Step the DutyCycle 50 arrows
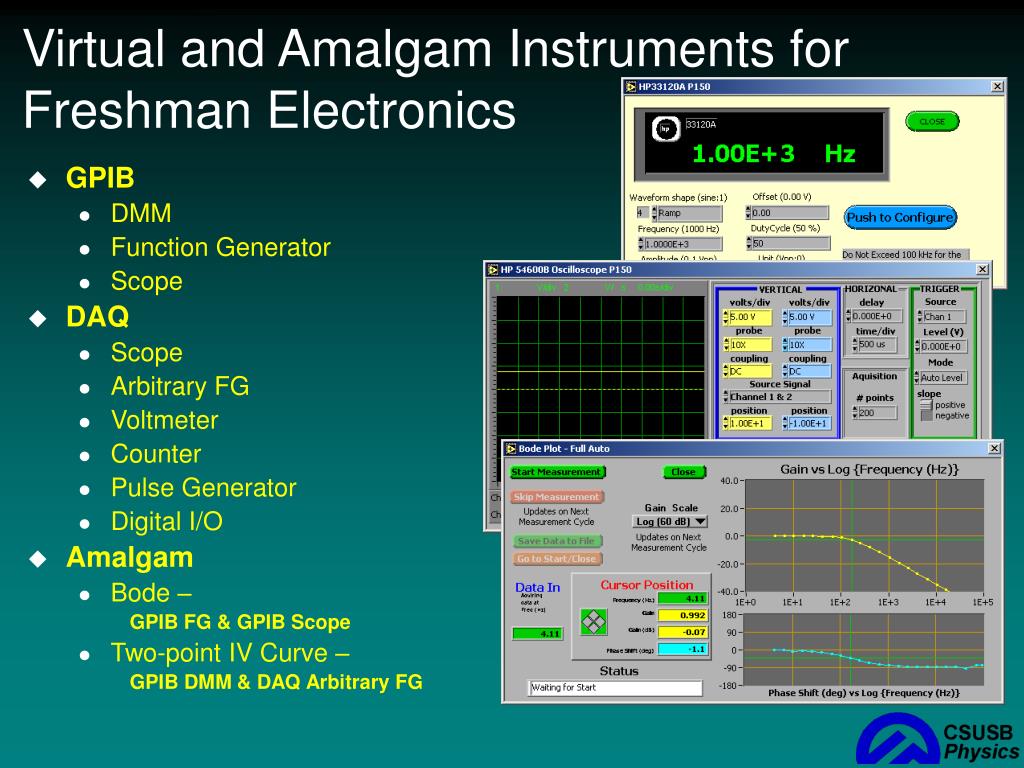 click(748, 244)
